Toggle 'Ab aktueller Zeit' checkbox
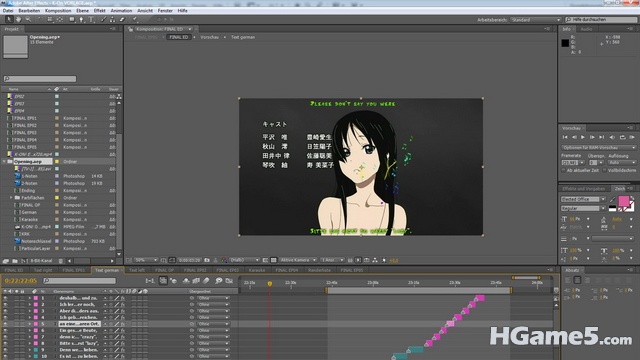This screenshot has width=640, height=360. click(564, 171)
